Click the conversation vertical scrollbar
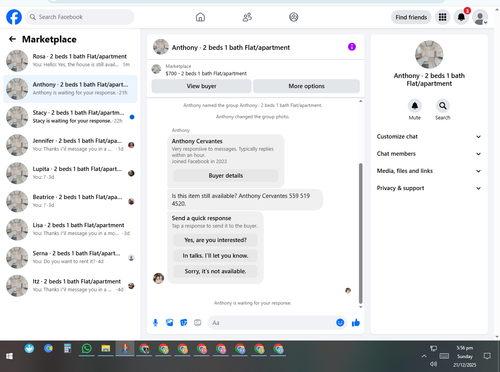The width and height of the screenshot is (500, 372). click(x=360, y=232)
